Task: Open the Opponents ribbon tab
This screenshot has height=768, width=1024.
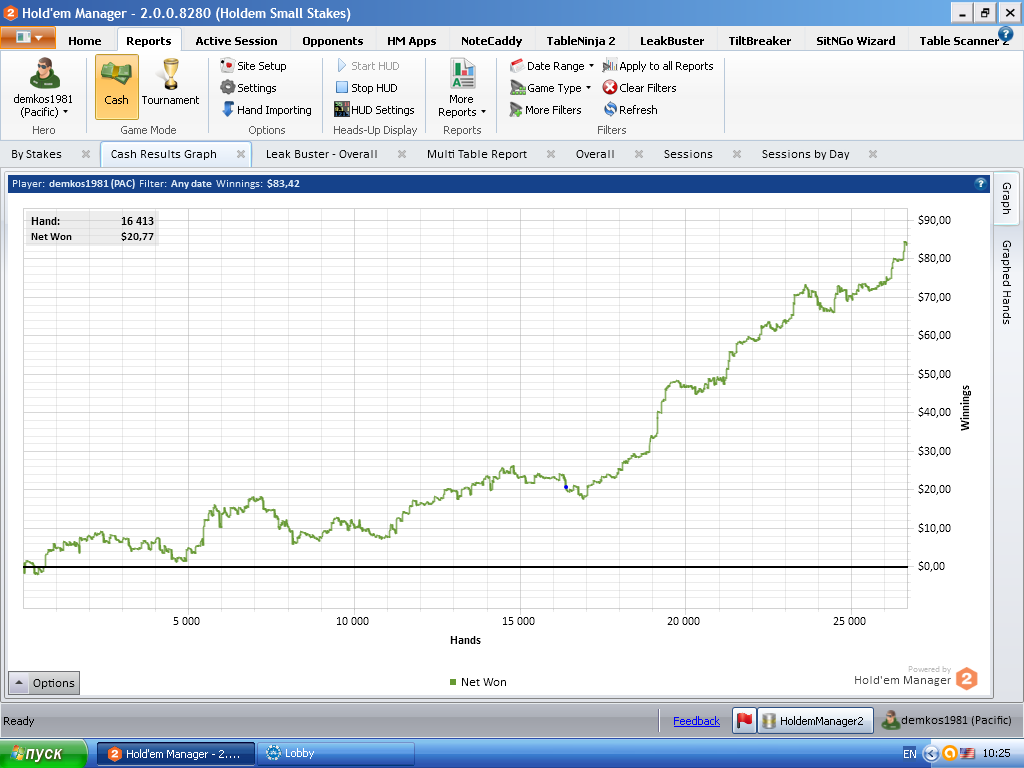Action: click(332, 40)
